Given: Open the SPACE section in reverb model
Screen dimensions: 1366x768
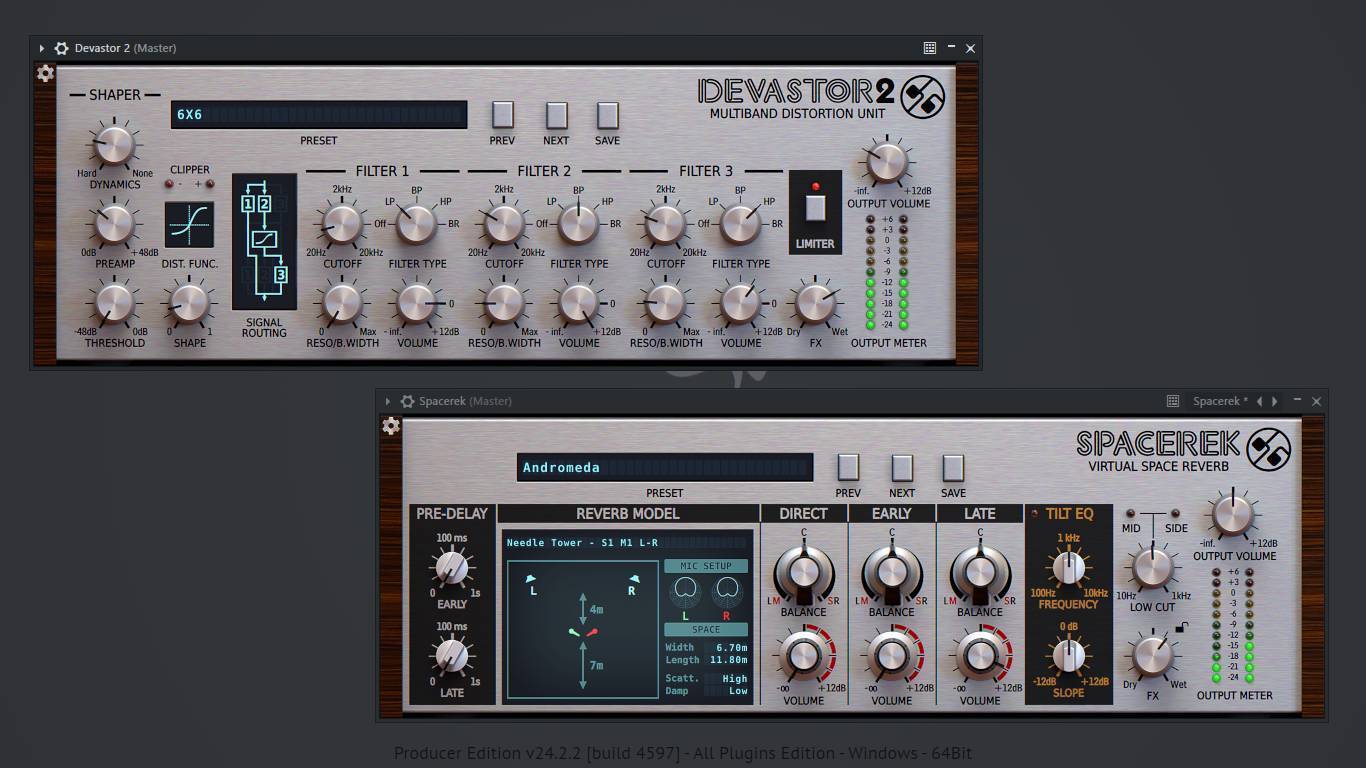Looking at the screenshot, I should tap(706, 630).
